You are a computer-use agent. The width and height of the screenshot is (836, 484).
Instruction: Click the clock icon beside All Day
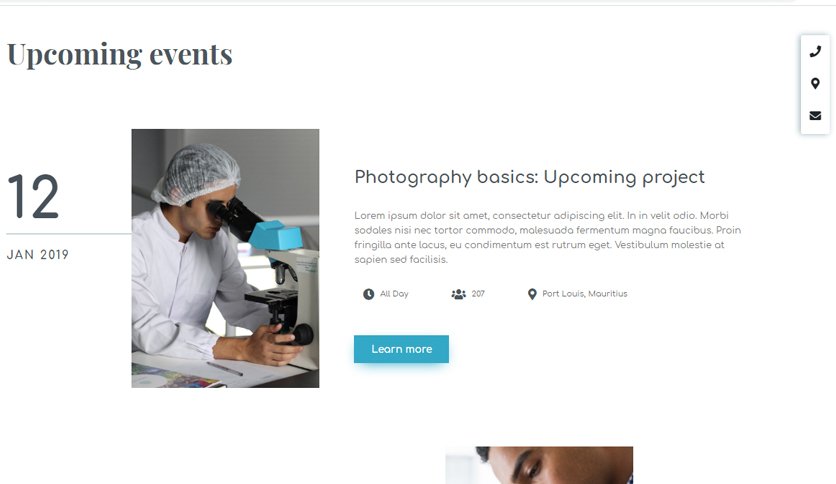click(368, 294)
